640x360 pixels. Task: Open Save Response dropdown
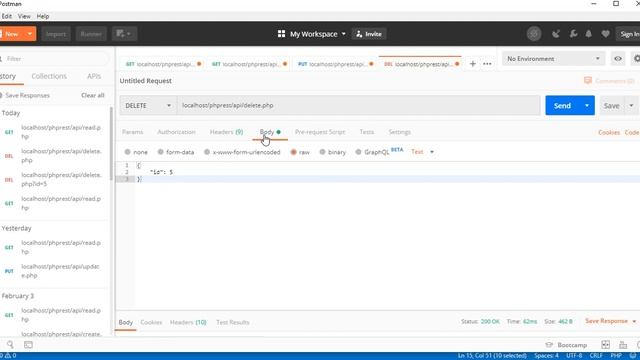tap(610, 321)
